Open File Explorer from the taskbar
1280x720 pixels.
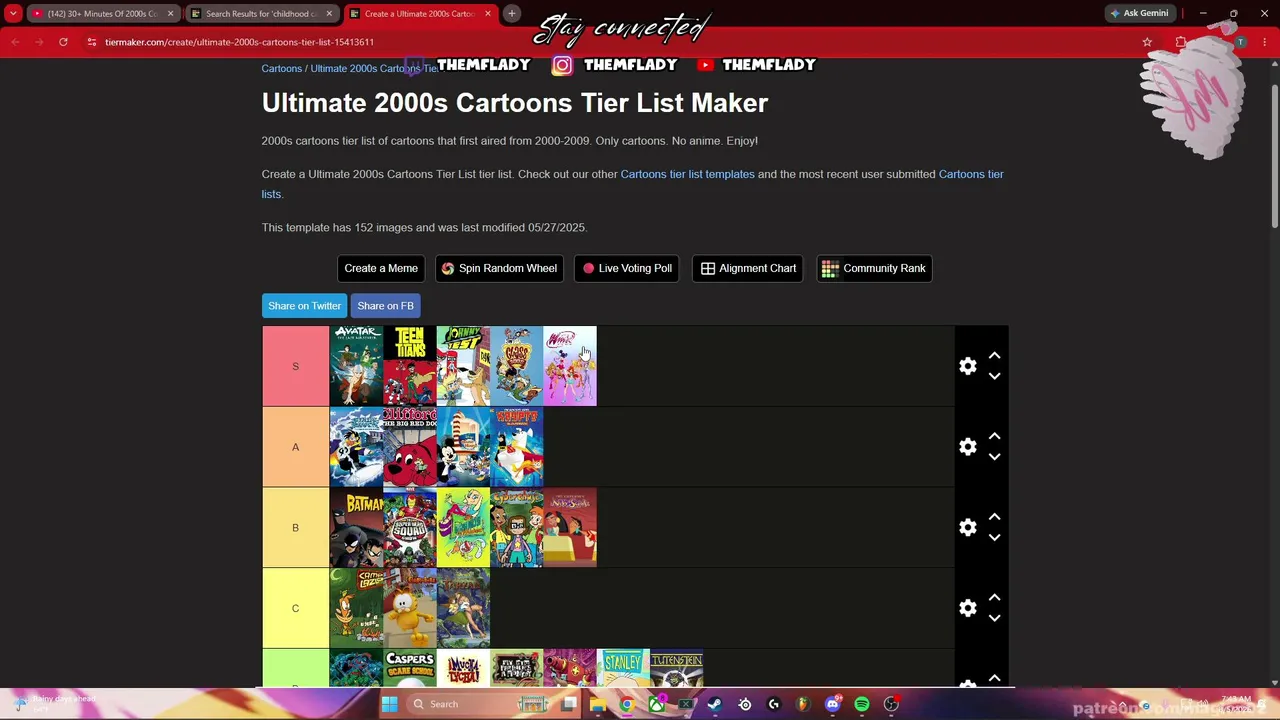(597, 704)
